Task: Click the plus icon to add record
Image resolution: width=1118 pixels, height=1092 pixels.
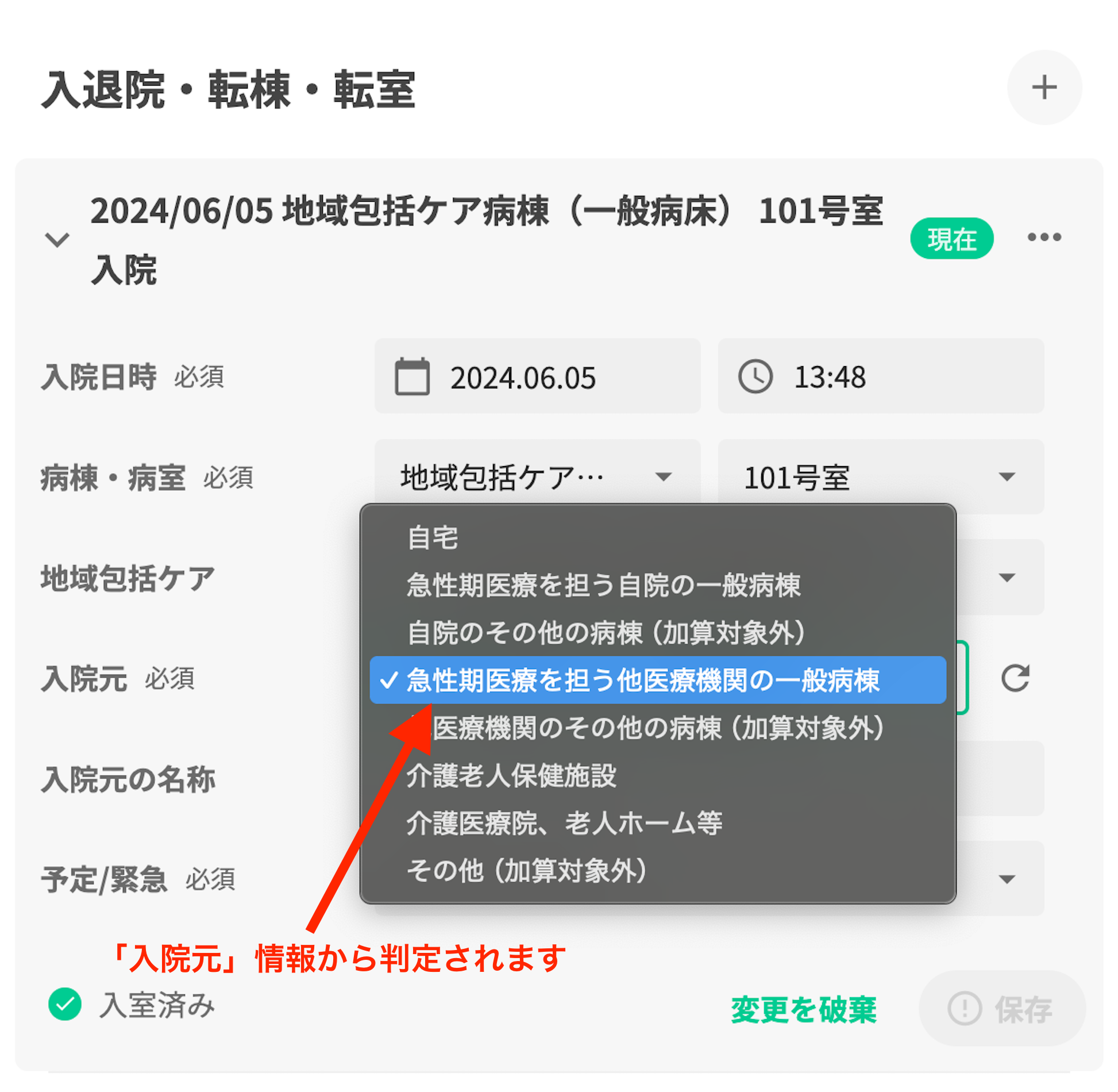Action: click(x=1044, y=87)
